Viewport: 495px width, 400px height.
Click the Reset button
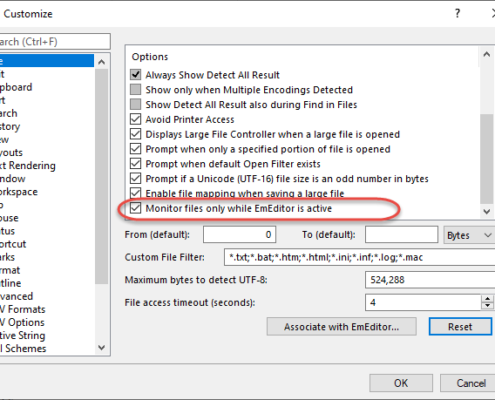point(460,327)
